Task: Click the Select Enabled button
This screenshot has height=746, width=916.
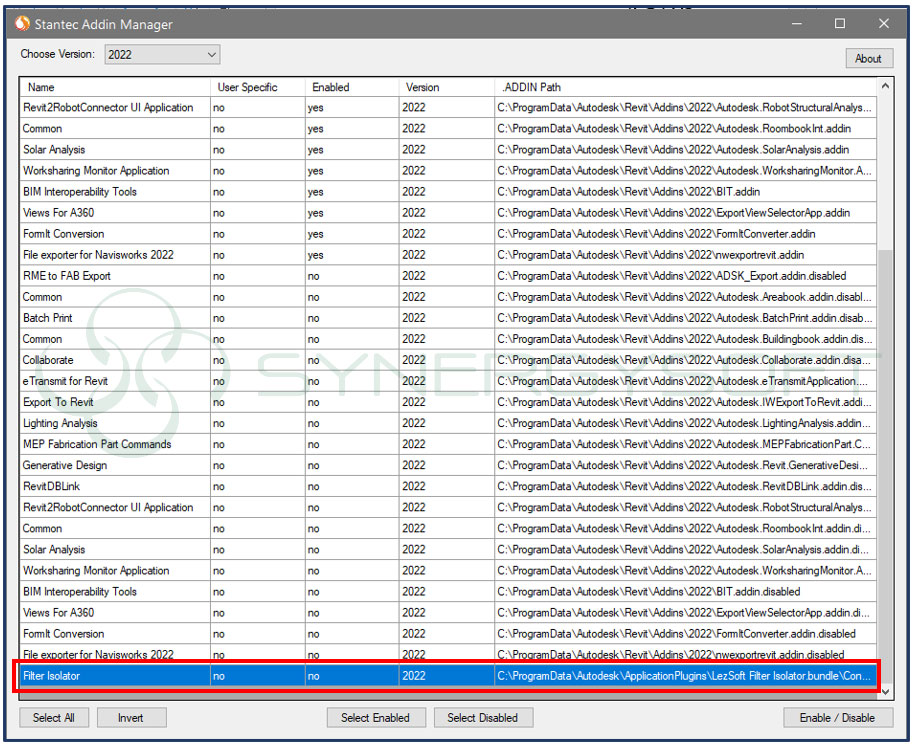Action: coord(376,717)
